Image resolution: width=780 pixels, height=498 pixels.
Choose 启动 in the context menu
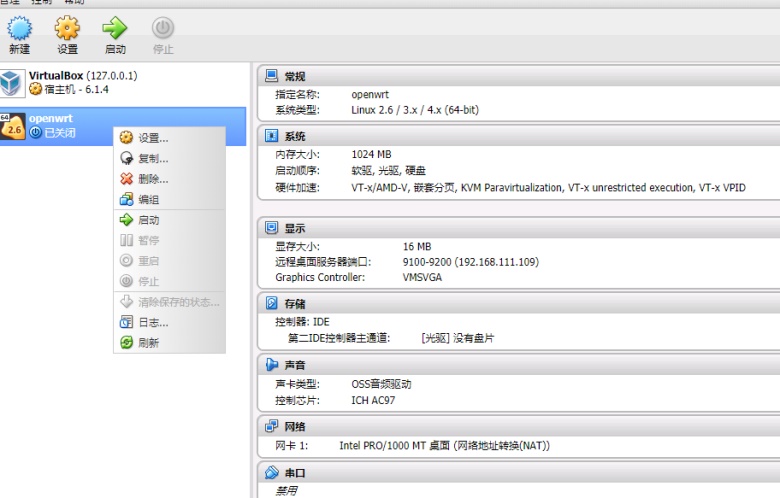tap(169, 220)
